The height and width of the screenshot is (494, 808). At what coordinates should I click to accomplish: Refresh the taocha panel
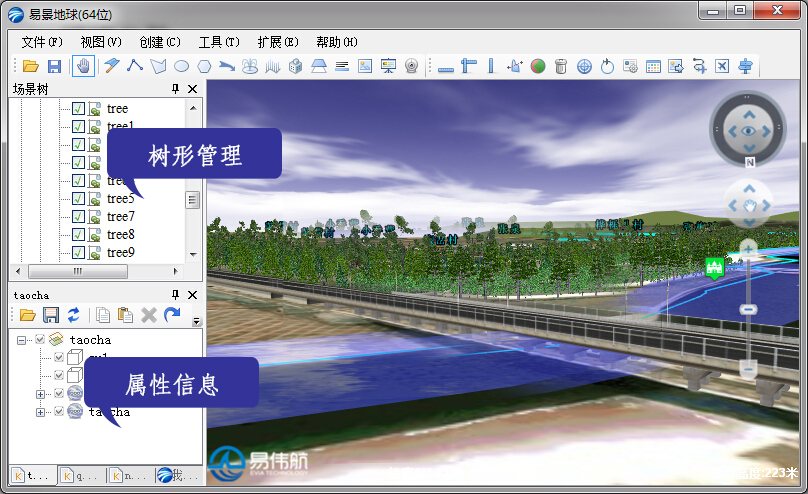coord(74,315)
